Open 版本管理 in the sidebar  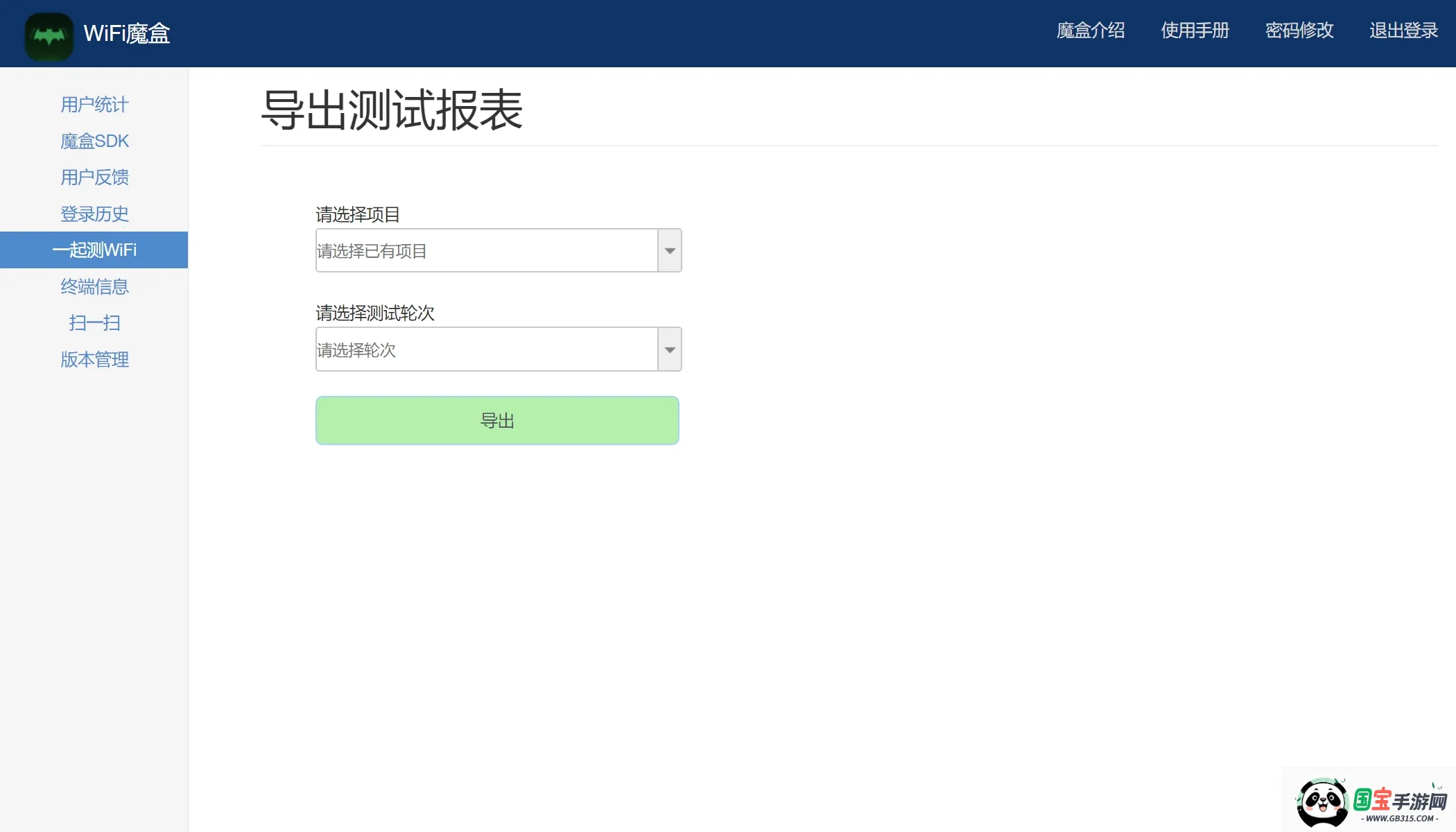(x=94, y=360)
